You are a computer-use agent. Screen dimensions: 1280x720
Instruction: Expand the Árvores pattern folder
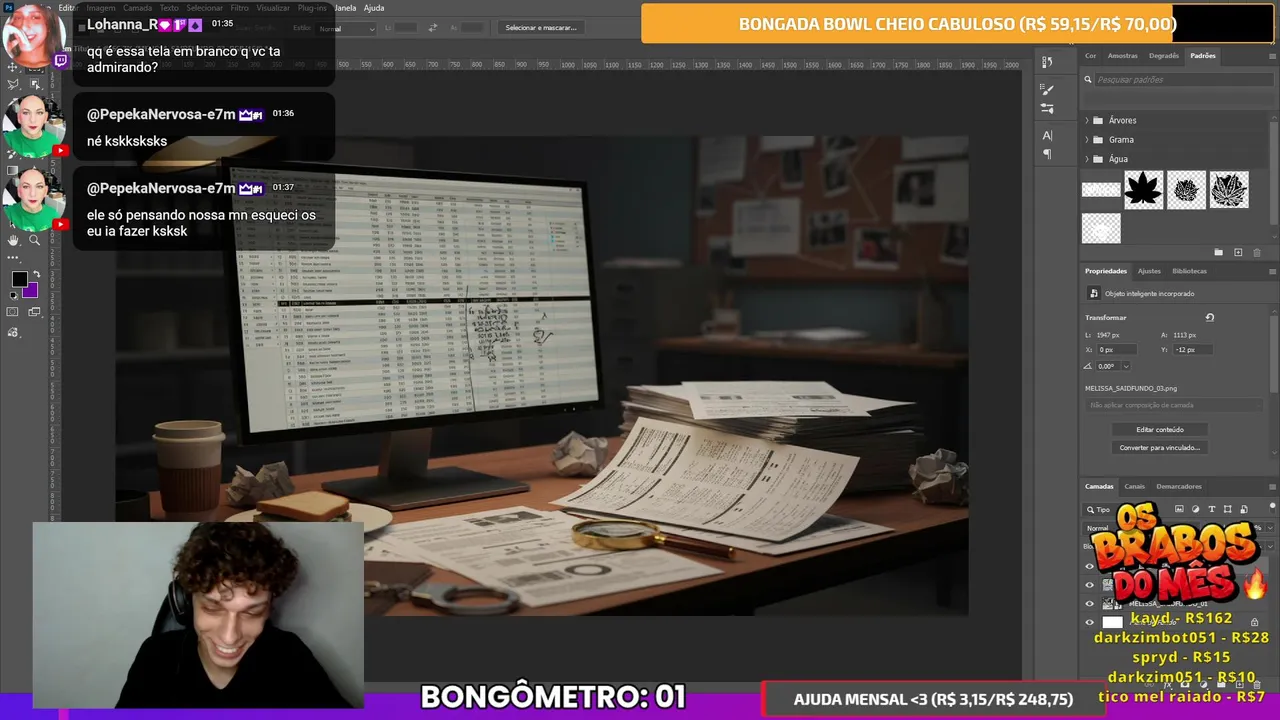(x=1087, y=120)
